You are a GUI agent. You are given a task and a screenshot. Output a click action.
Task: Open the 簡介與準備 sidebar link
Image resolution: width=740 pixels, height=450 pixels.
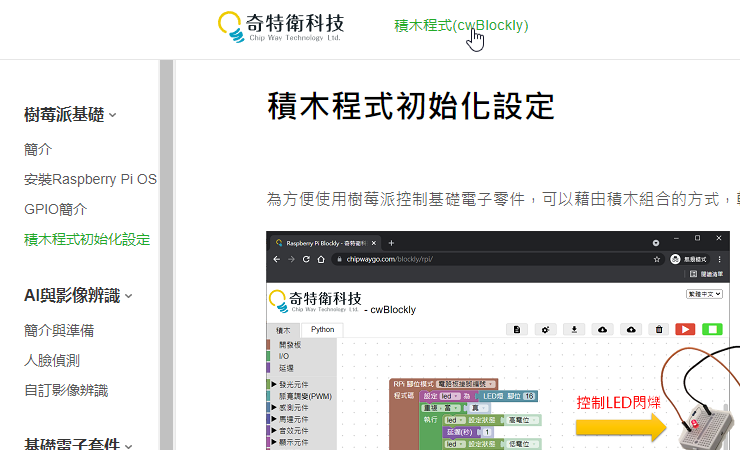pos(59,331)
